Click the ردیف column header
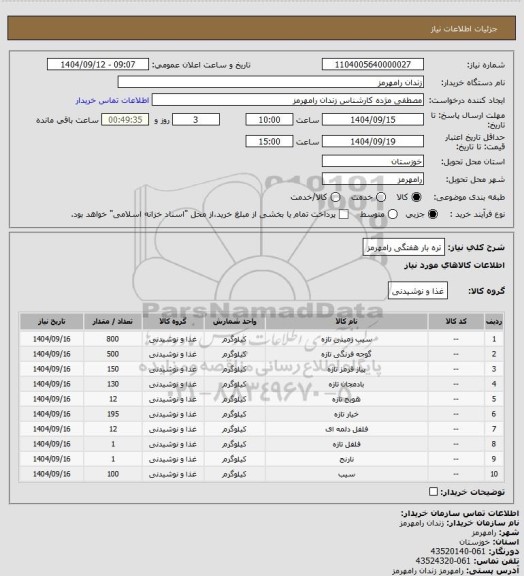Screen dimensions: 524x576 click(x=494, y=322)
